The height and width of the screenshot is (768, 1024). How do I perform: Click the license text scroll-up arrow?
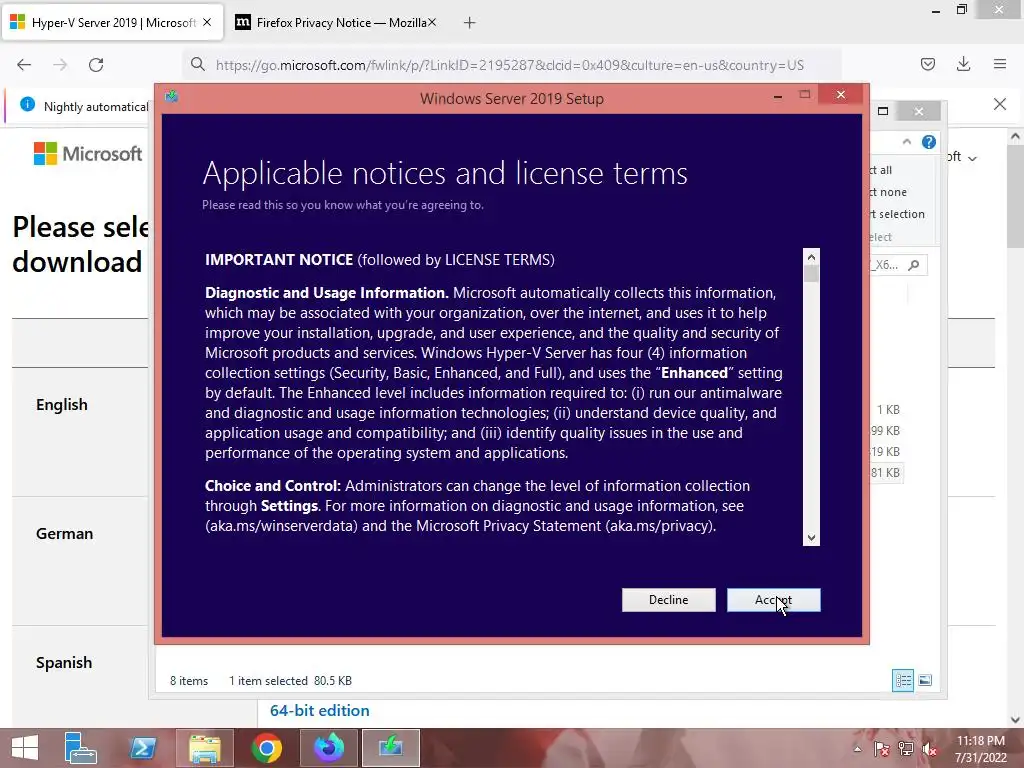(x=811, y=257)
